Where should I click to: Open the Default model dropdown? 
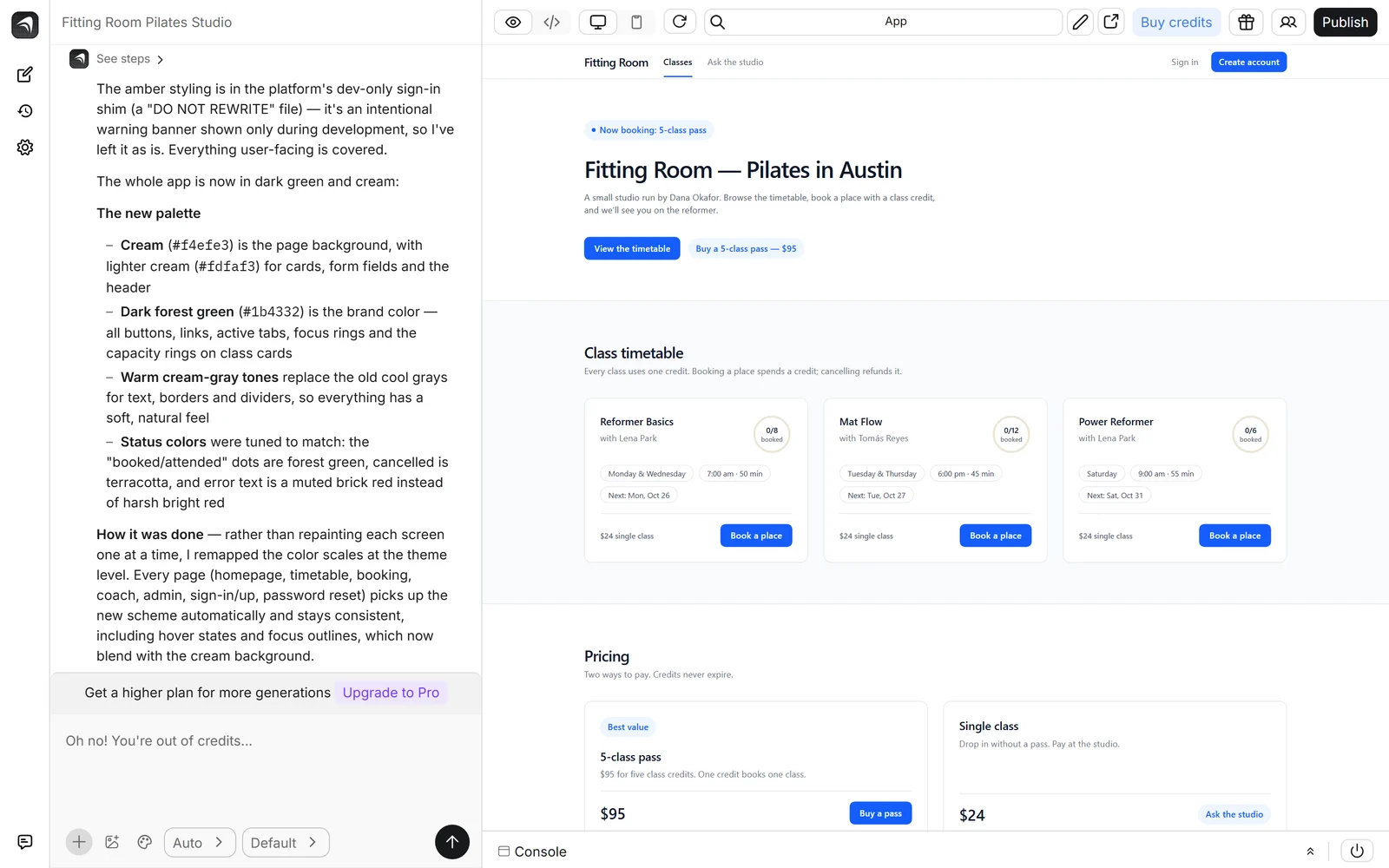(x=286, y=843)
